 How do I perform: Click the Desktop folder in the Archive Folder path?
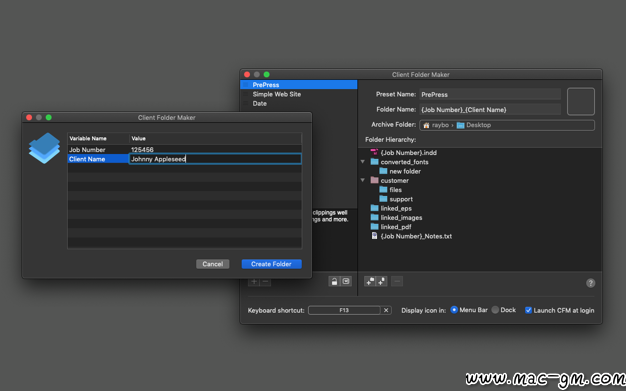pos(474,125)
